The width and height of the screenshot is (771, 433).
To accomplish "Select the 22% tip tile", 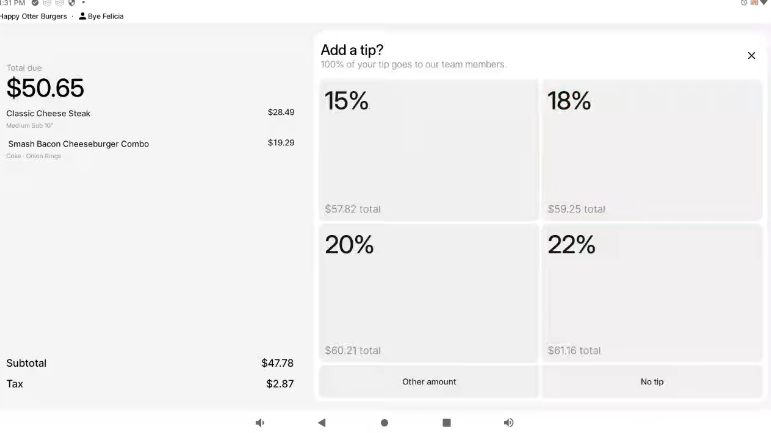I will [x=652, y=292].
